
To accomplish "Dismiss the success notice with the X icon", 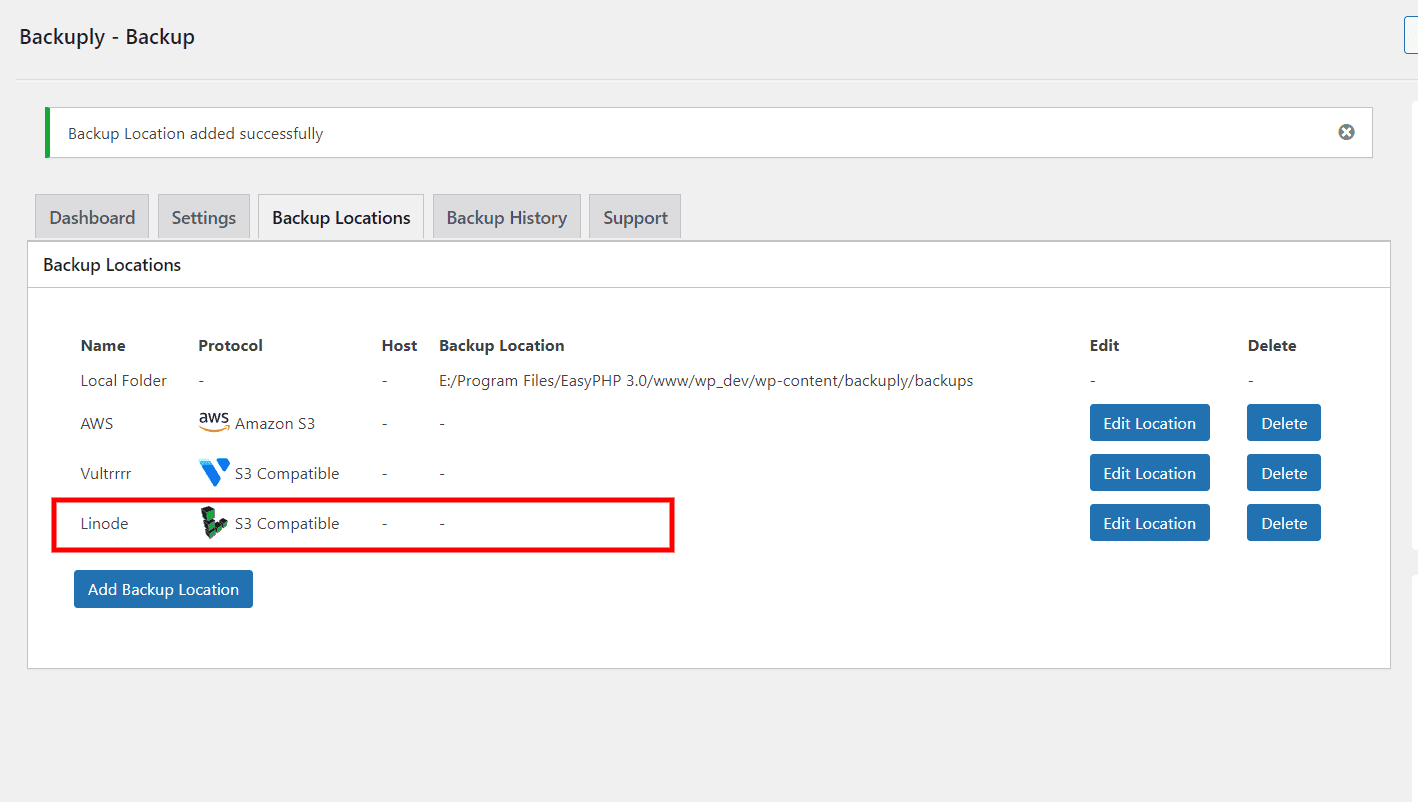I will click(x=1346, y=131).
